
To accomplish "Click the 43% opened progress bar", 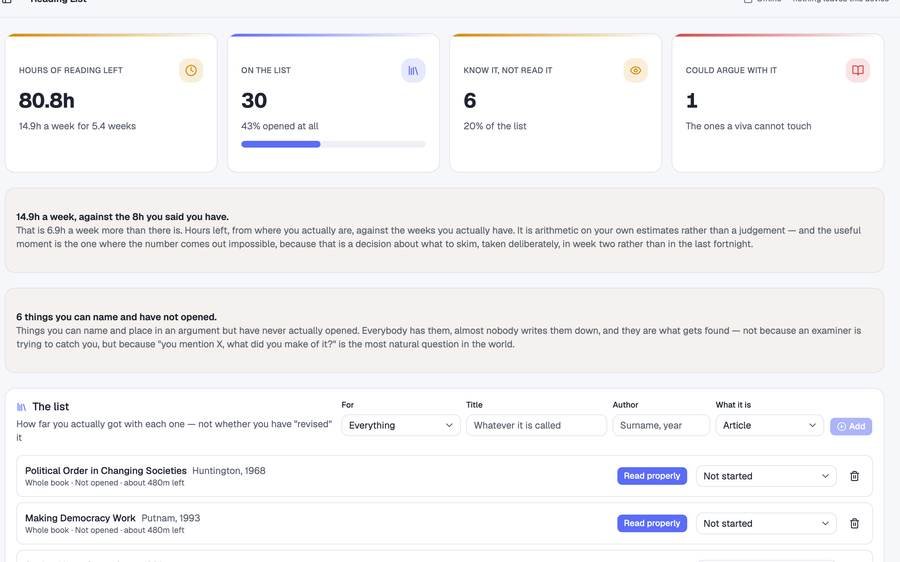I will click(x=333, y=144).
